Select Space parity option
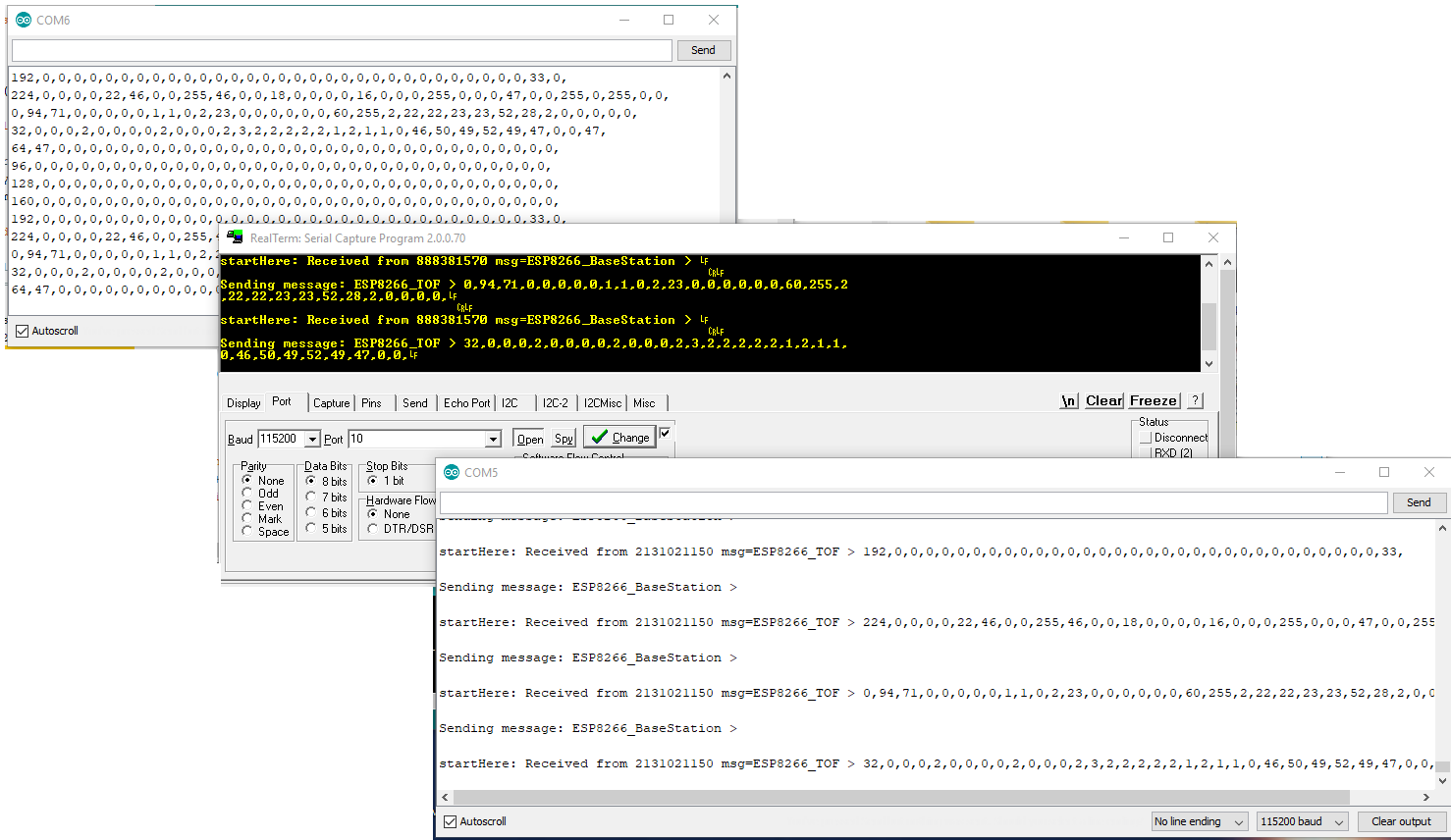The height and width of the screenshot is (840, 1451). tap(246, 531)
